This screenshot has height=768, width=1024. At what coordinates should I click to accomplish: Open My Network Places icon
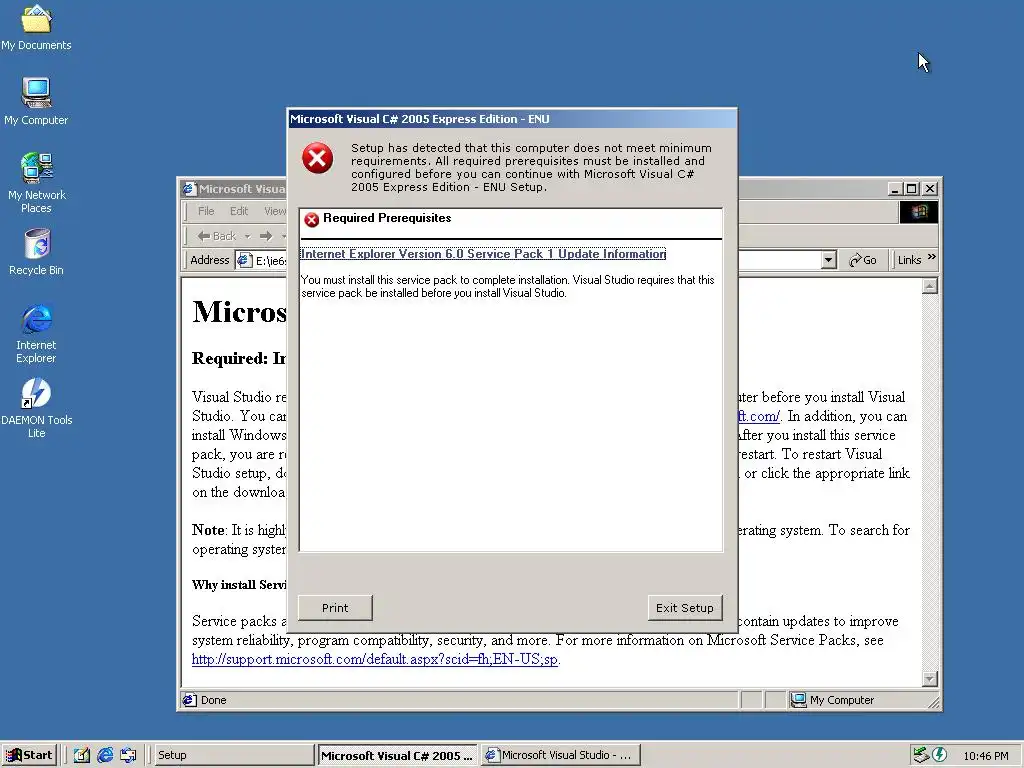pyautogui.click(x=36, y=183)
